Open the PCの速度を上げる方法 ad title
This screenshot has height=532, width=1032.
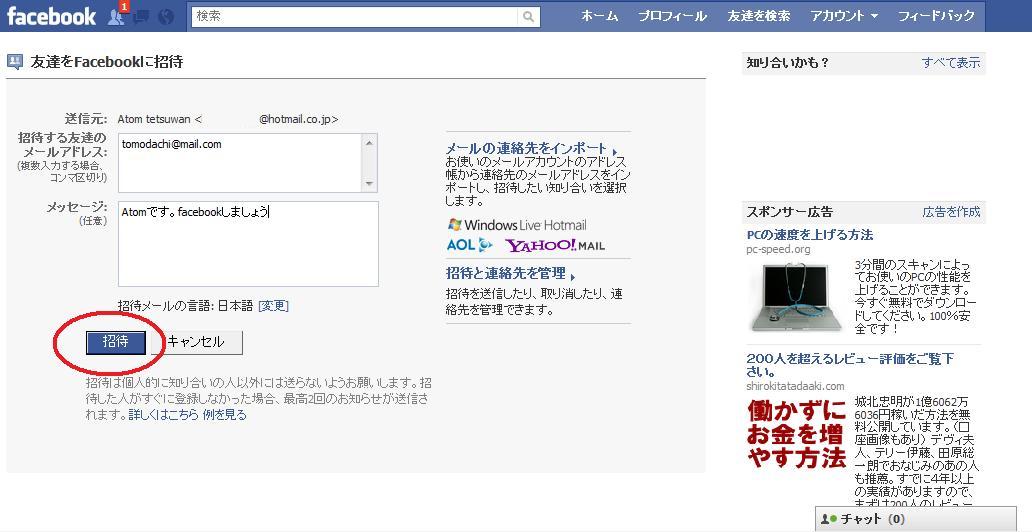tap(810, 235)
